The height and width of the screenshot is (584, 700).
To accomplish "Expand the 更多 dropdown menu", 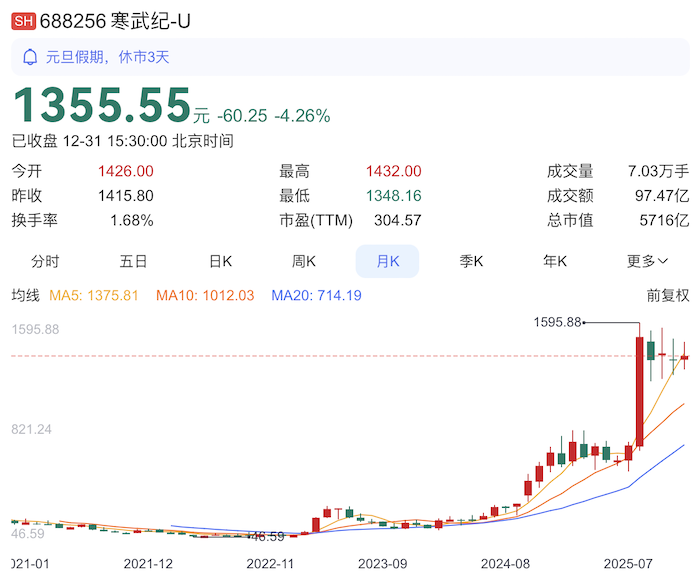I will pos(647,261).
